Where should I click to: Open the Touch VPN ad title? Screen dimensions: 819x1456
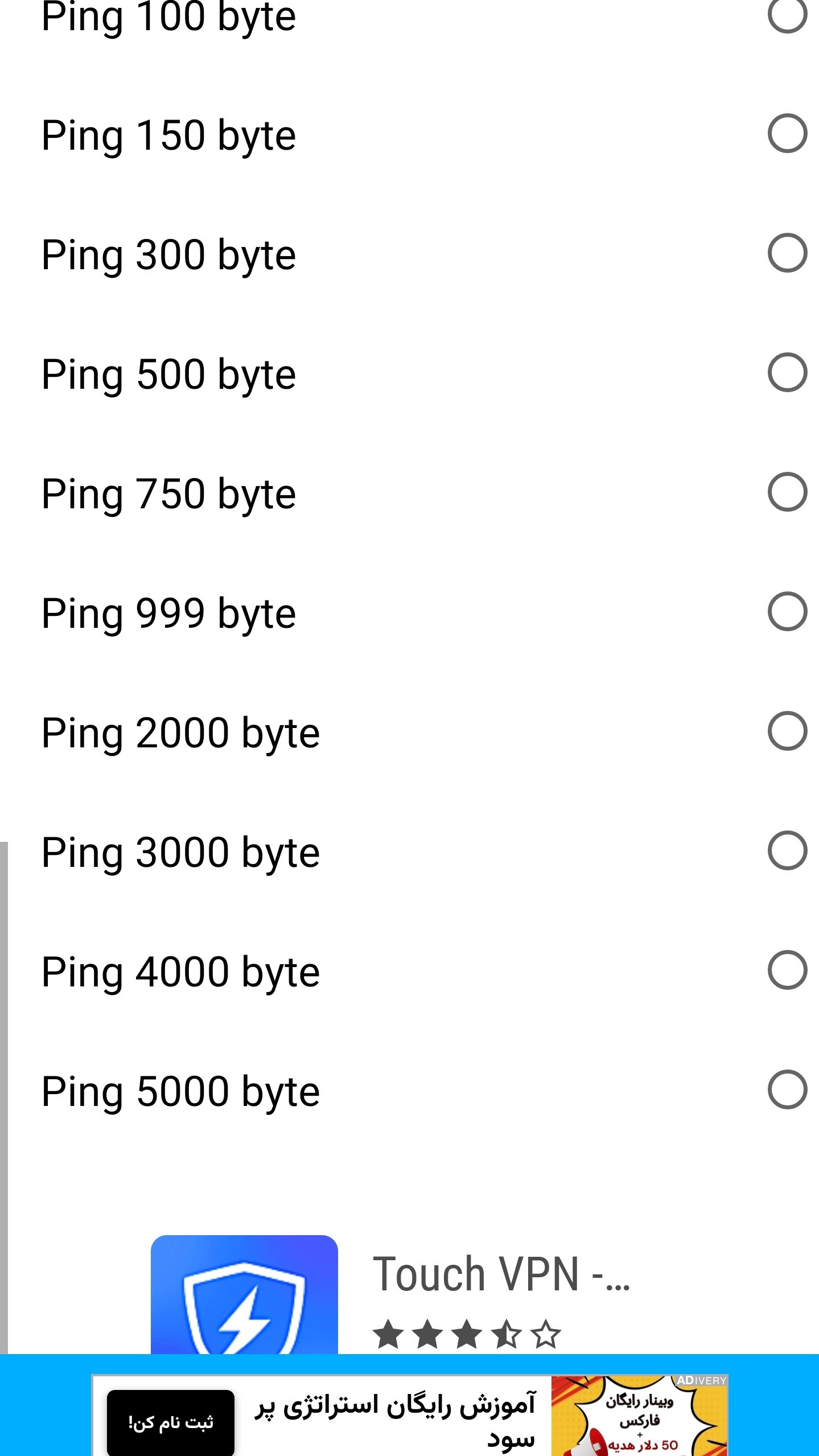pos(501,1275)
